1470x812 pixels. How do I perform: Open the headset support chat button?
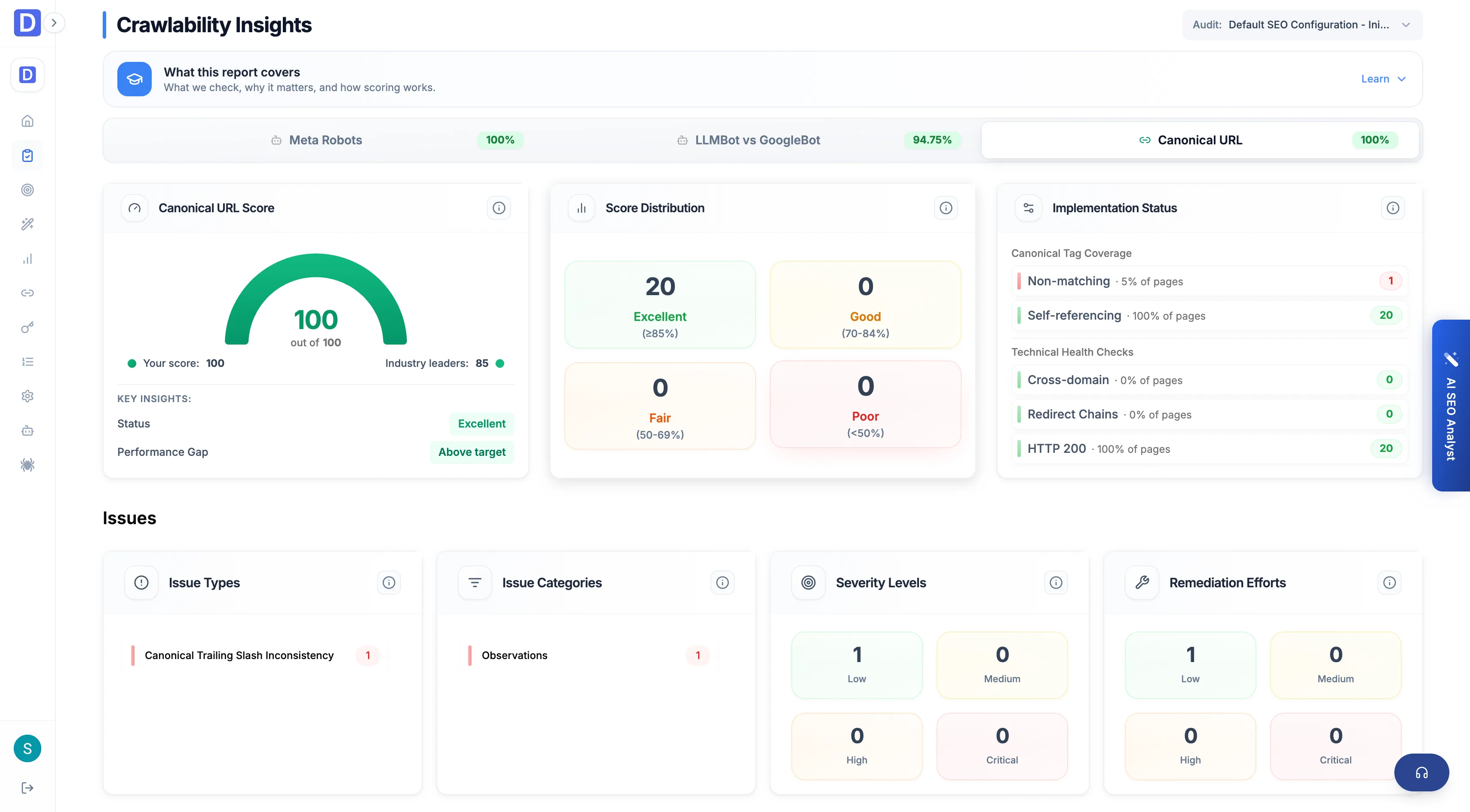[x=1421, y=772]
